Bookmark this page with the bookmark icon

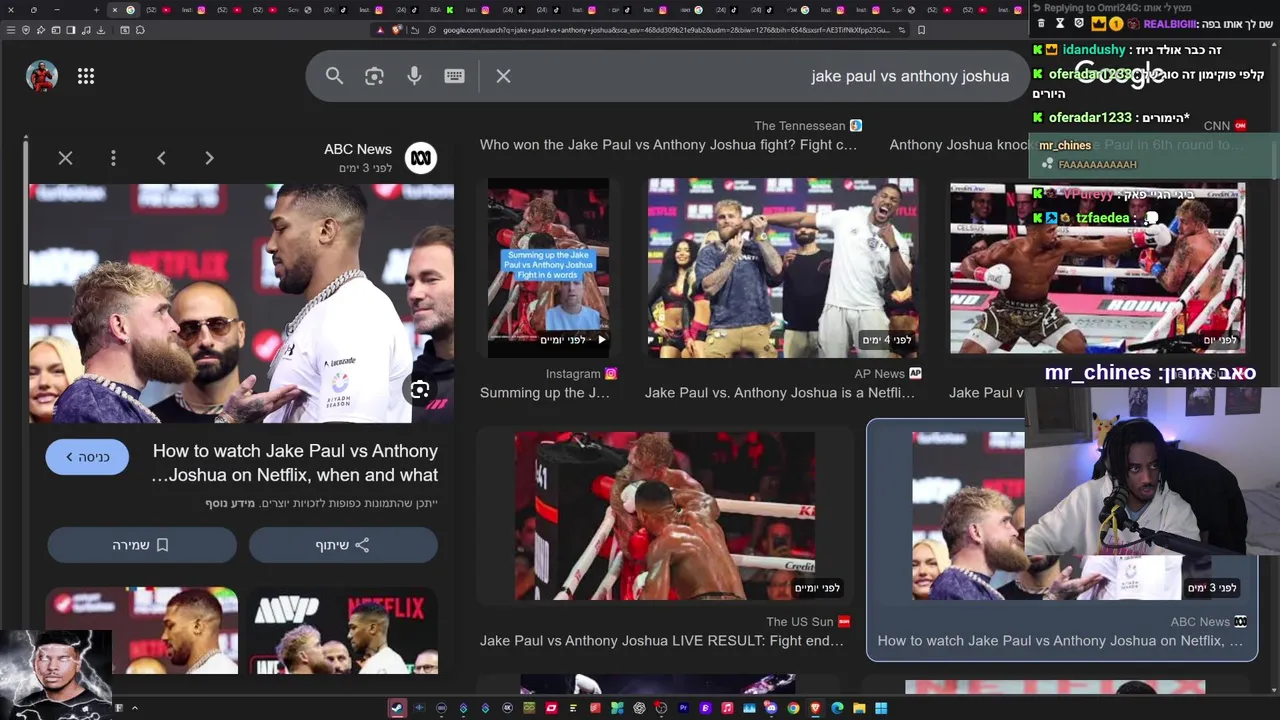coord(921,30)
